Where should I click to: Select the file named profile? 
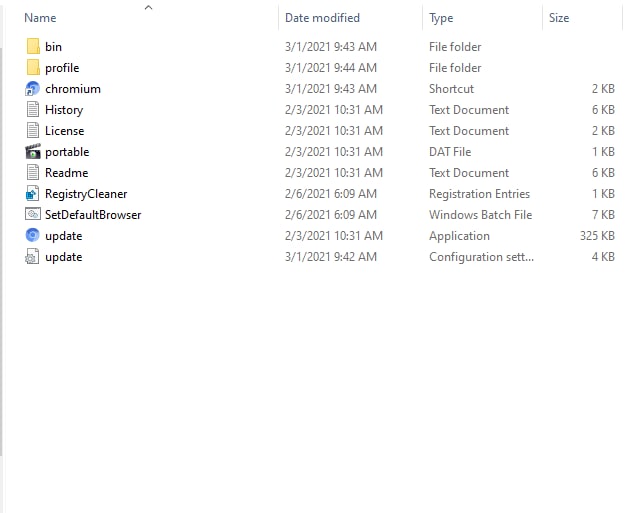pos(62,68)
